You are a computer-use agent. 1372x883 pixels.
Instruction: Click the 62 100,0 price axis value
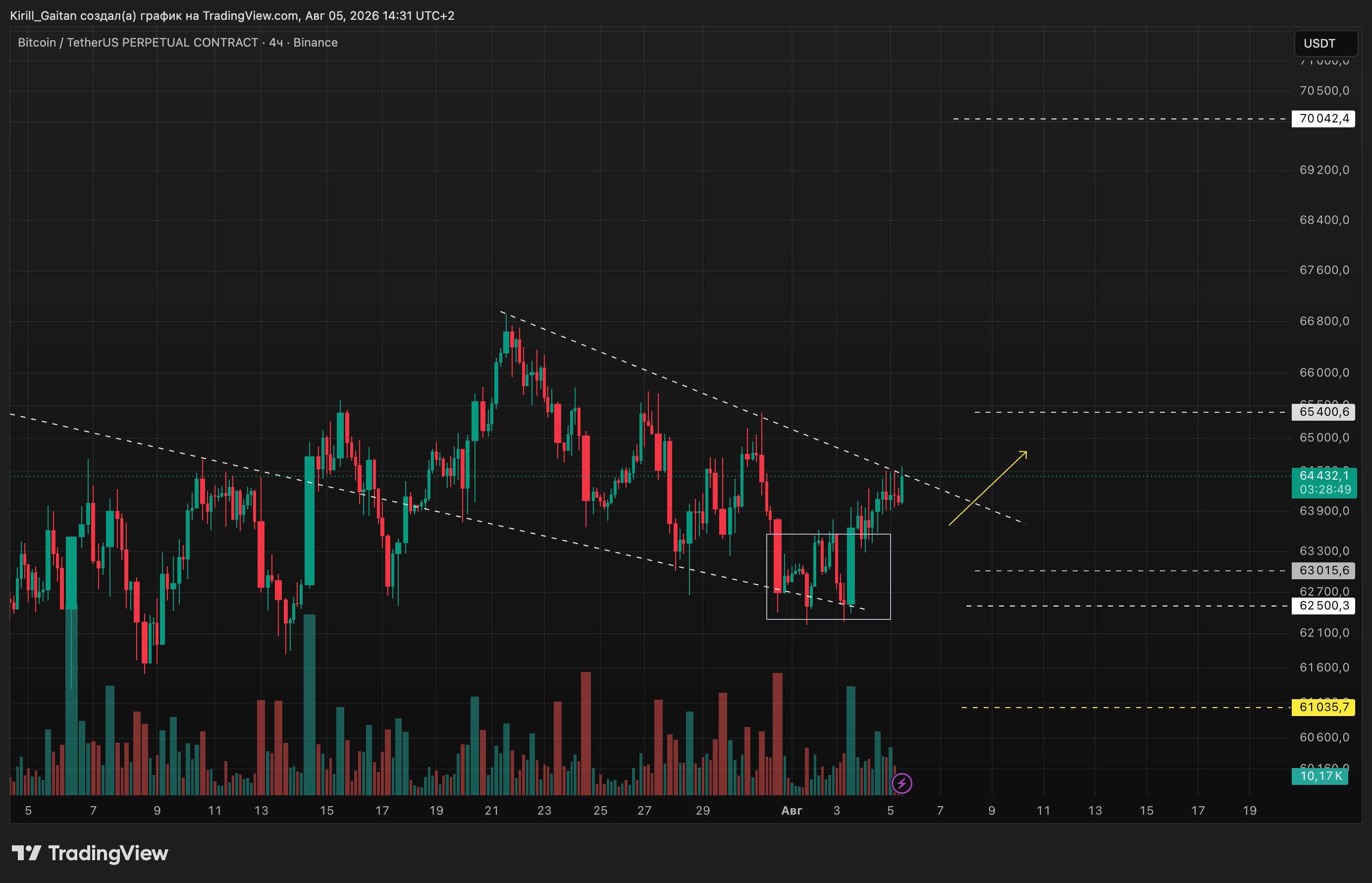pyautogui.click(x=1324, y=633)
